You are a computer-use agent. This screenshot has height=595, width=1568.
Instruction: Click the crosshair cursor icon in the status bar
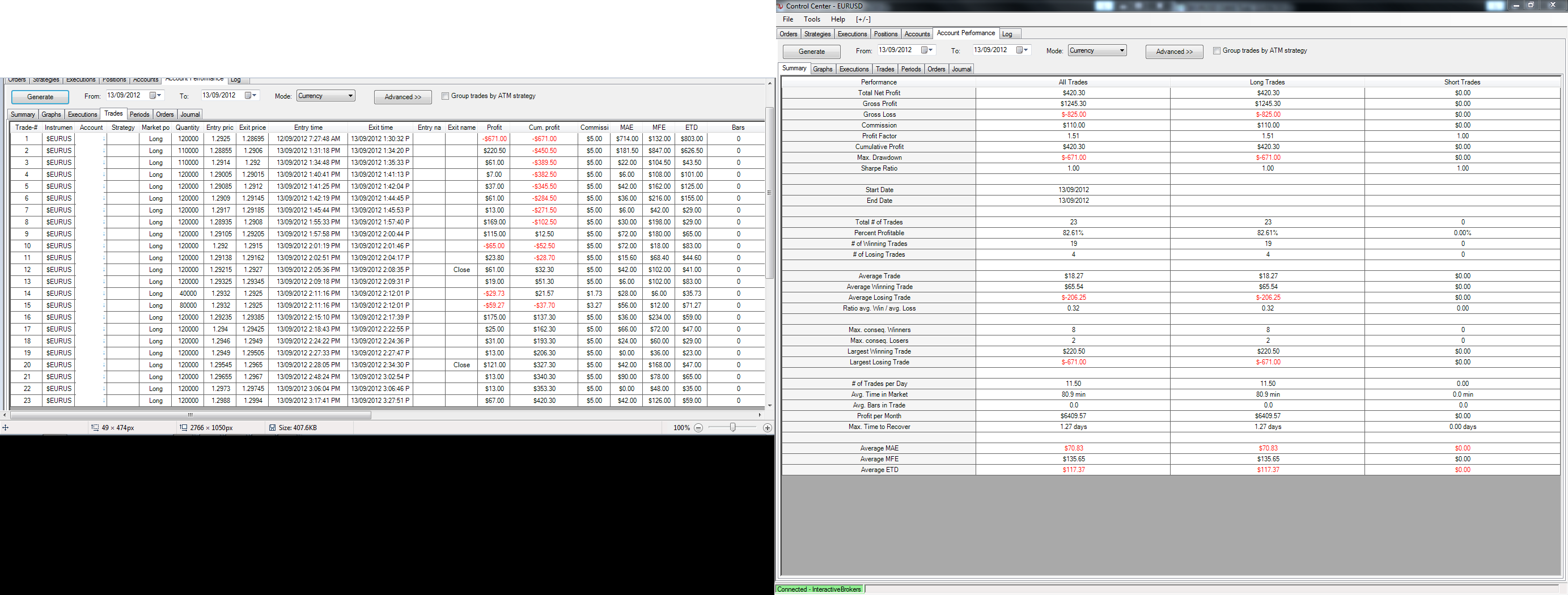point(5,428)
